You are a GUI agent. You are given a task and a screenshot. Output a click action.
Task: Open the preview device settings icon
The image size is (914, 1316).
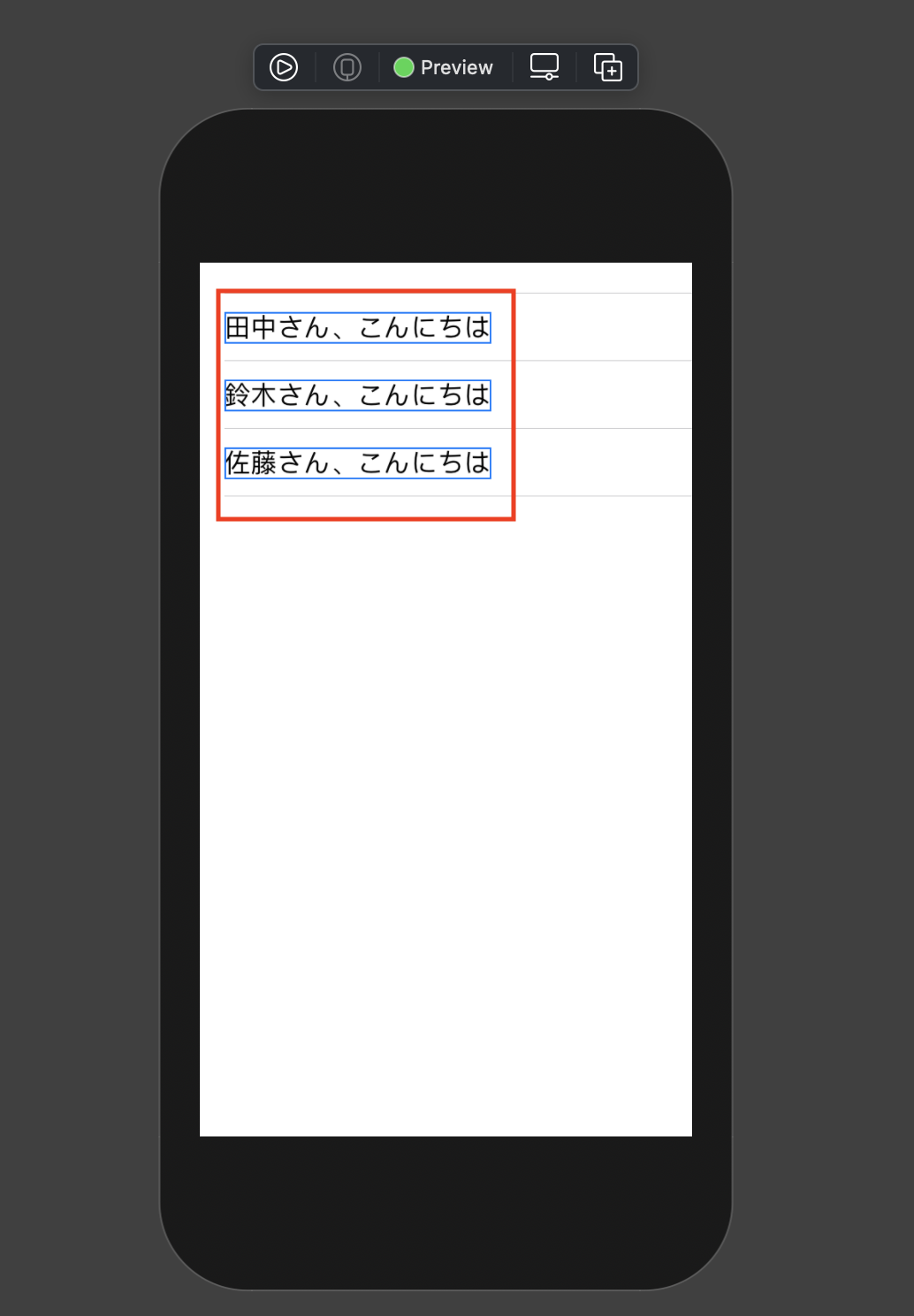point(545,67)
